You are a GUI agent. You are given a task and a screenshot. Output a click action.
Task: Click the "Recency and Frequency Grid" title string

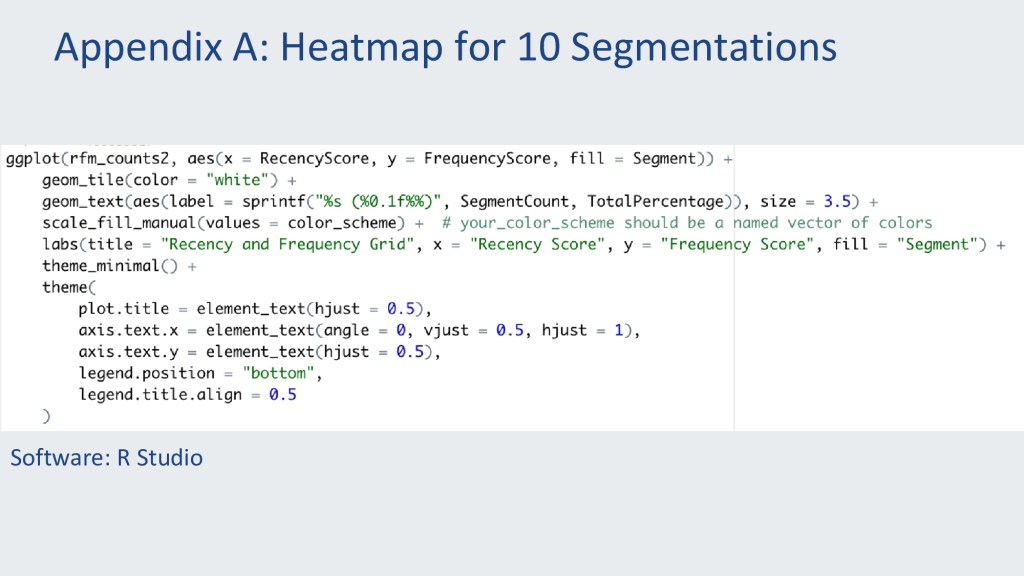[x=287, y=244]
